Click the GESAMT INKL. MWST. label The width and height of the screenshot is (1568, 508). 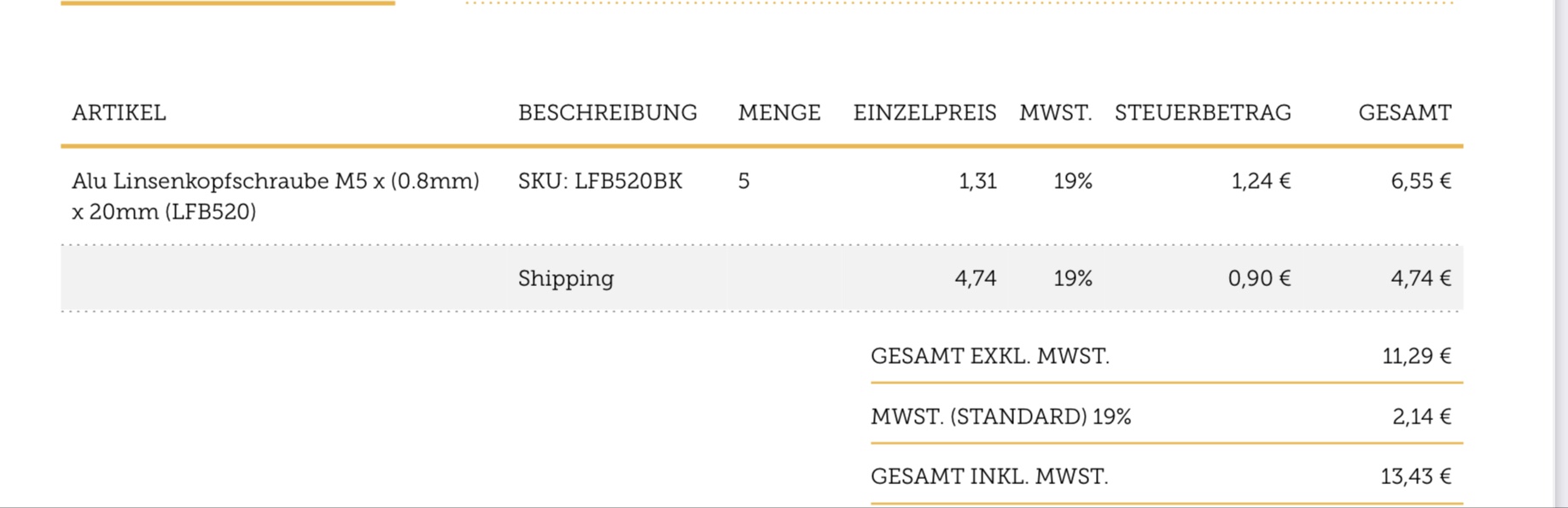pos(988,476)
